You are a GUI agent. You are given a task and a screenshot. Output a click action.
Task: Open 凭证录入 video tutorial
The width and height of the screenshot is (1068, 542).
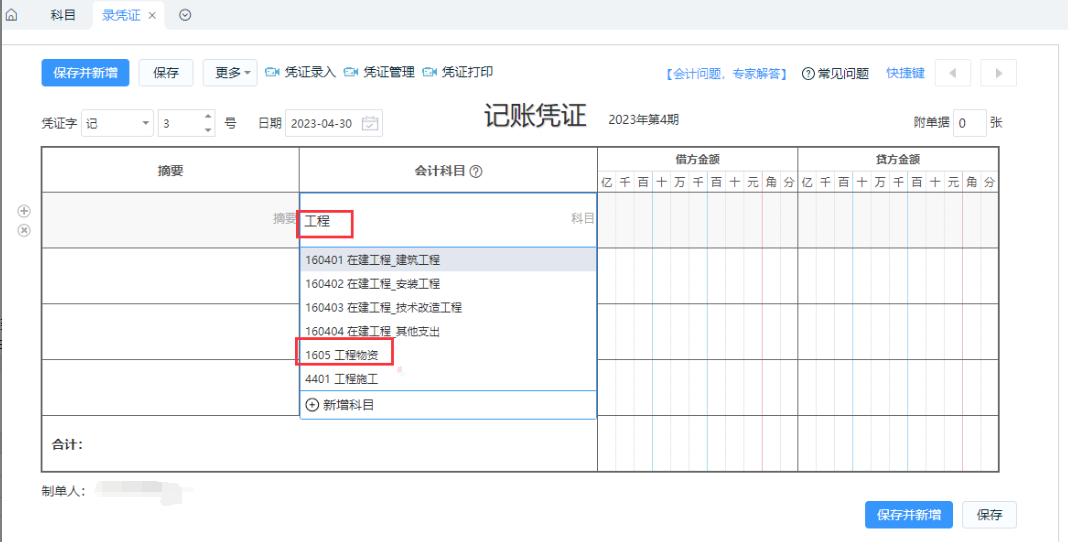coord(300,73)
